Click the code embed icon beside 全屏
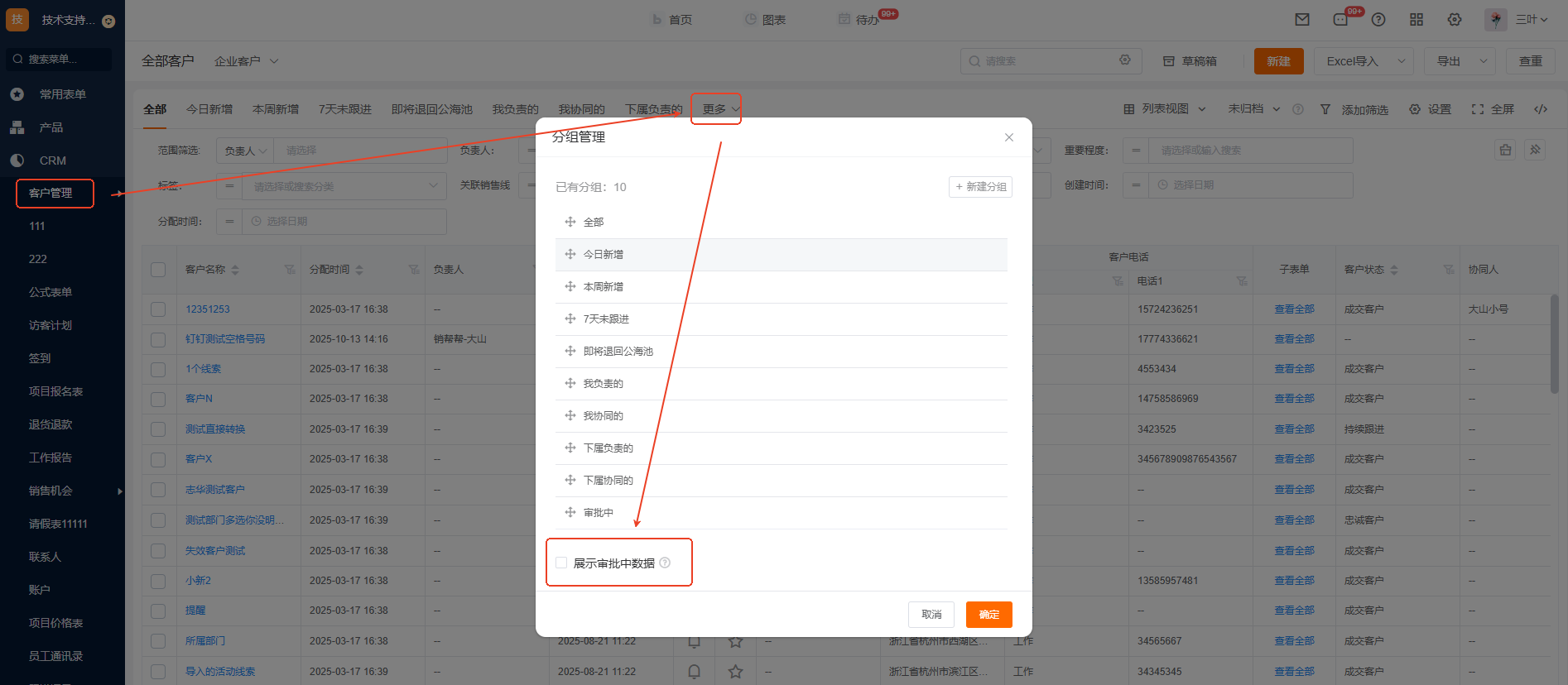Image resolution: width=1568 pixels, height=685 pixels. pos(1541,109)
